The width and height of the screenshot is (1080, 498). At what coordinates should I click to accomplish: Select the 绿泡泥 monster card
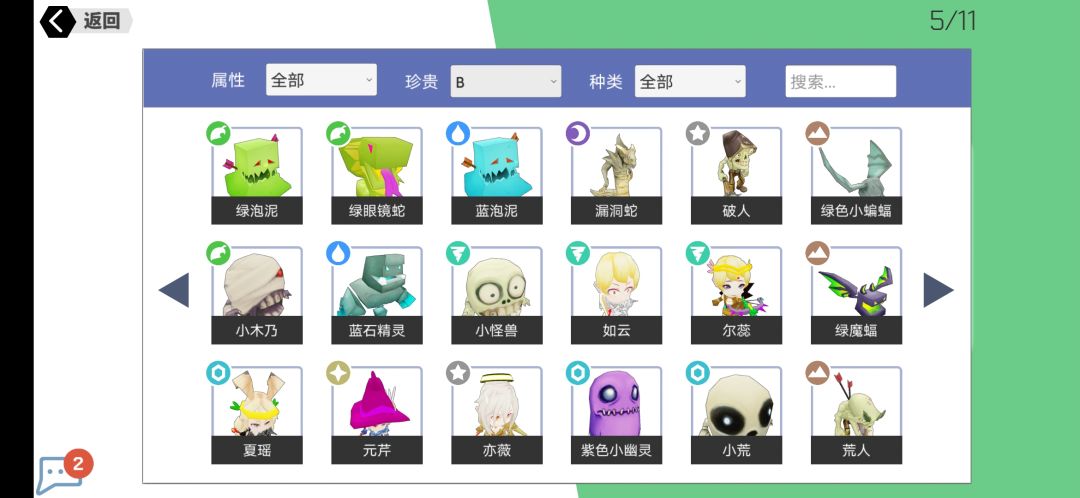click(257, 176)
